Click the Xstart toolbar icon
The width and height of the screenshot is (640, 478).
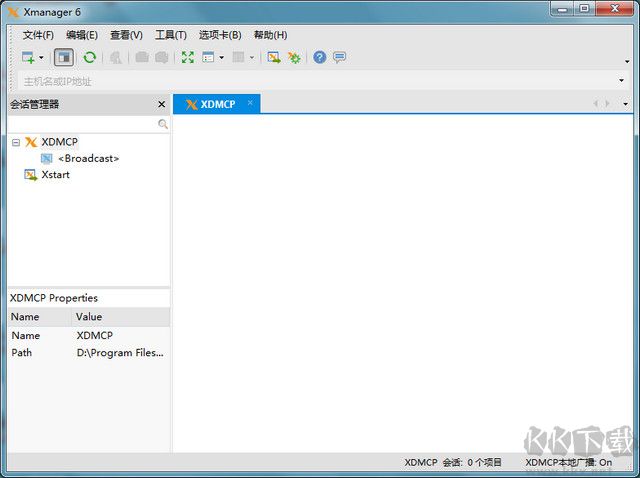point(273,57)
